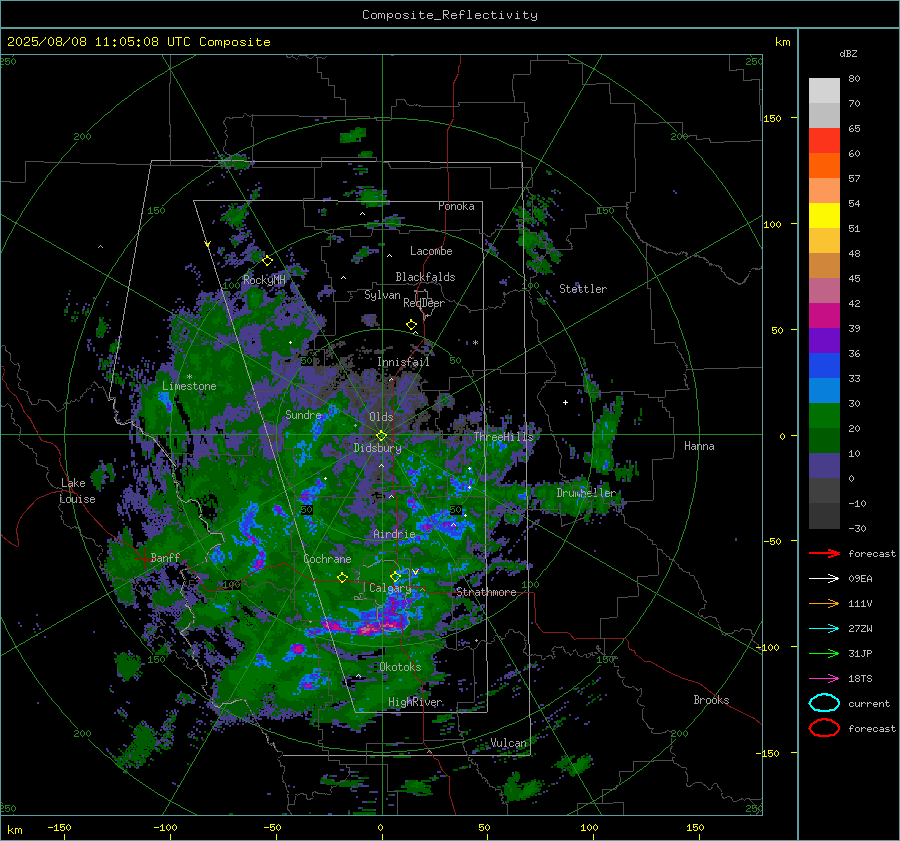This screenshot has width=900, height=841.
Task: Click the orange 111V arrow in the legend
Action: coord(824,603)
